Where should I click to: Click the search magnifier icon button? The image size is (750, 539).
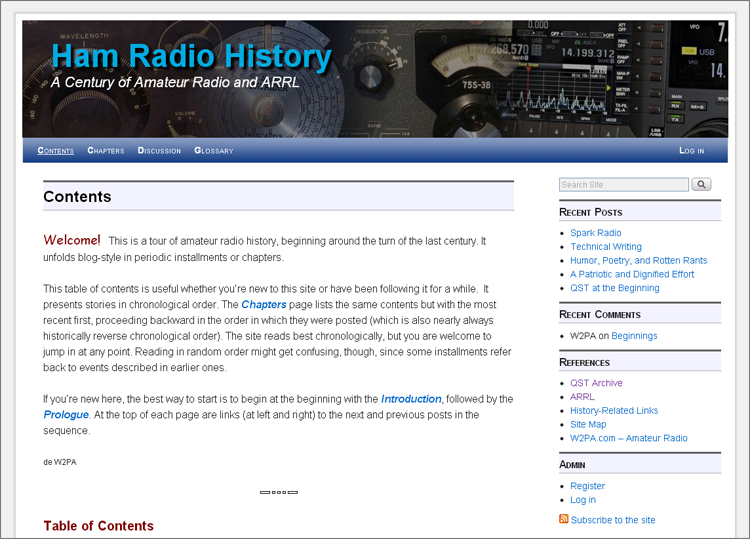[701, 185]
